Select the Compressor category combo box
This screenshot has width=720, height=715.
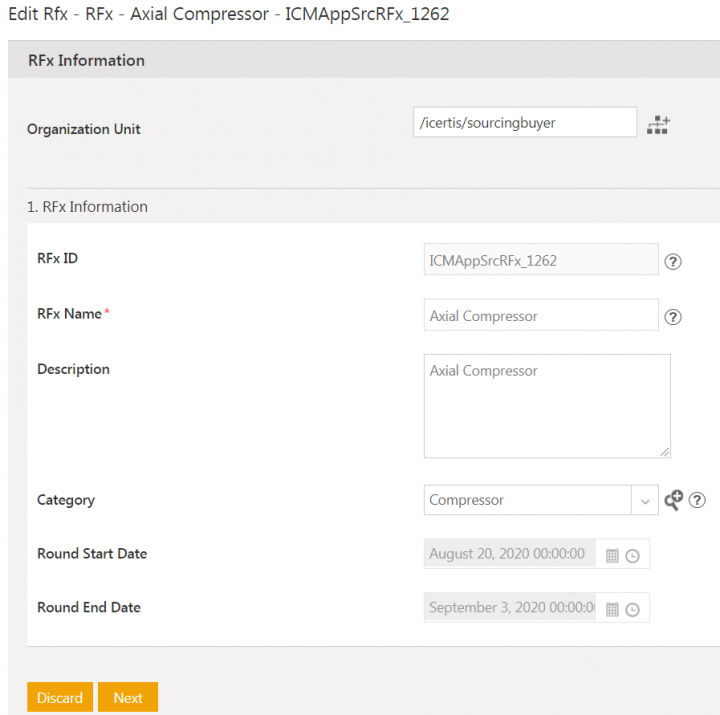click(x=527, y=500)
